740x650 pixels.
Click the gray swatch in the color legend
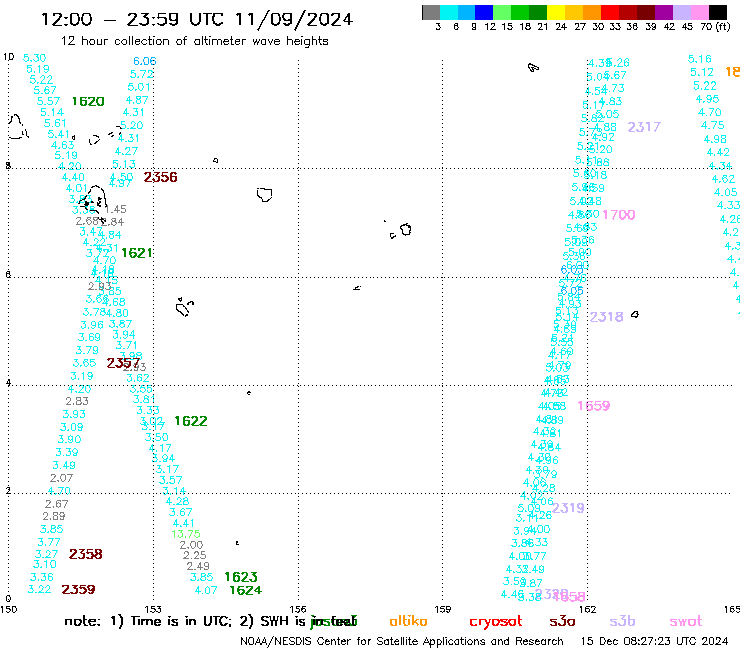pos(431,12)
